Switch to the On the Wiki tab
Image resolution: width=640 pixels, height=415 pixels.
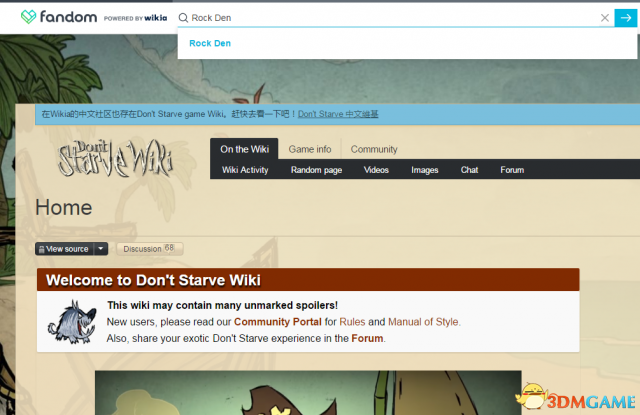point(244,149)
